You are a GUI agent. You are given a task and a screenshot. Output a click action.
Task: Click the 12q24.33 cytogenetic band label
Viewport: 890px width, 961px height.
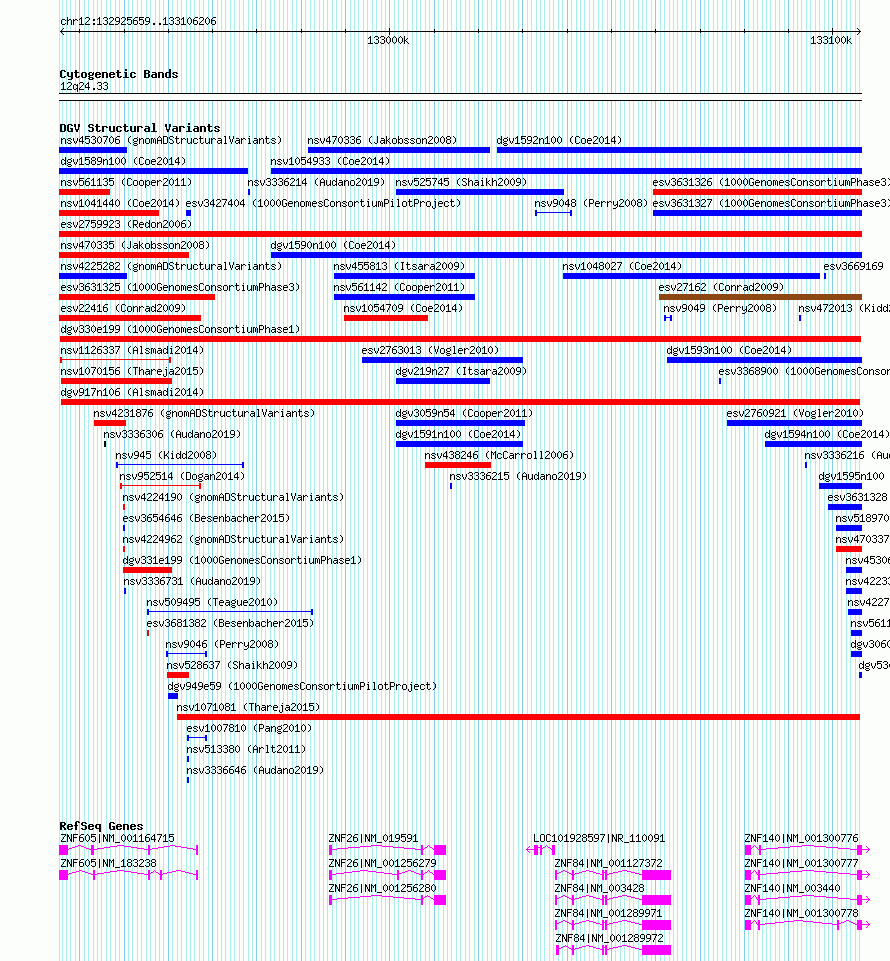tap(84, 86)
